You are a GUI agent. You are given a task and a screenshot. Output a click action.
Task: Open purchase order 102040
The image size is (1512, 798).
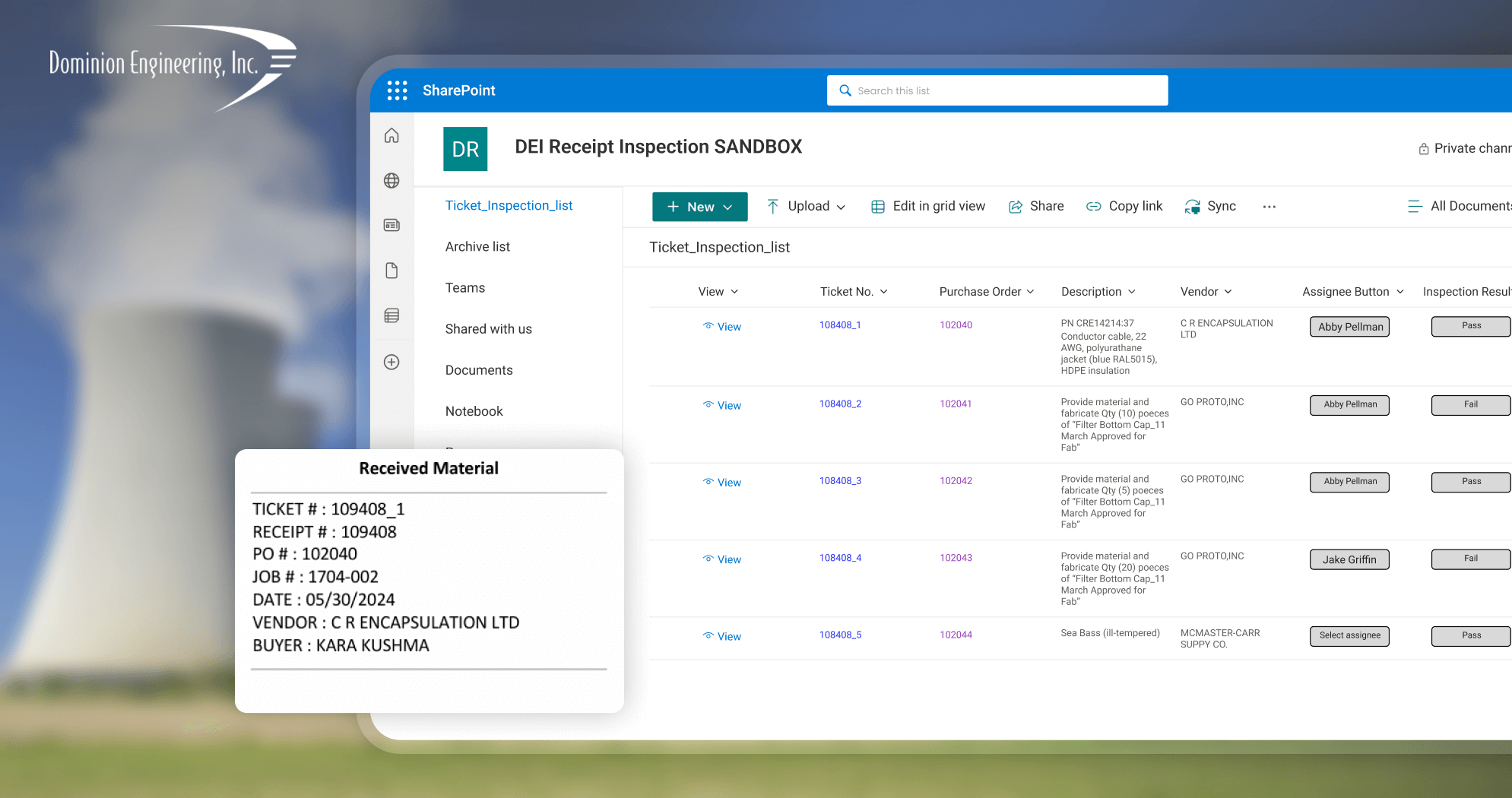tap(956, 325)
